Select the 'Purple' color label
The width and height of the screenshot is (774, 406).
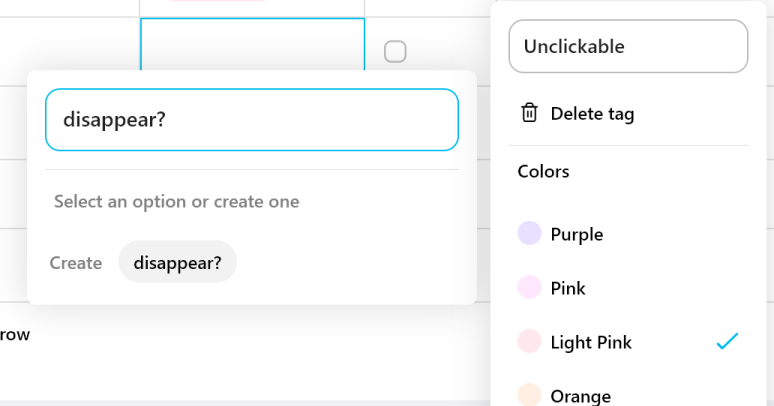(577, 234)
